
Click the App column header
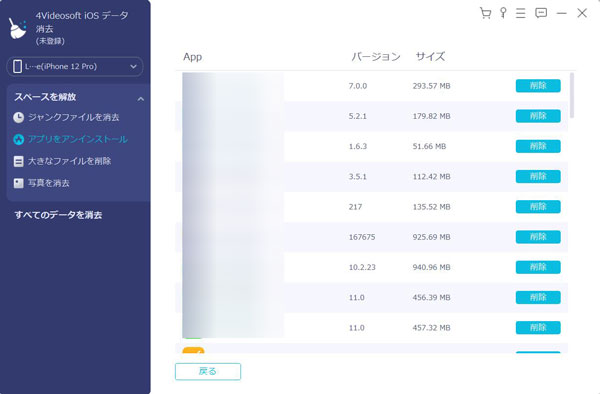(192, 57)
